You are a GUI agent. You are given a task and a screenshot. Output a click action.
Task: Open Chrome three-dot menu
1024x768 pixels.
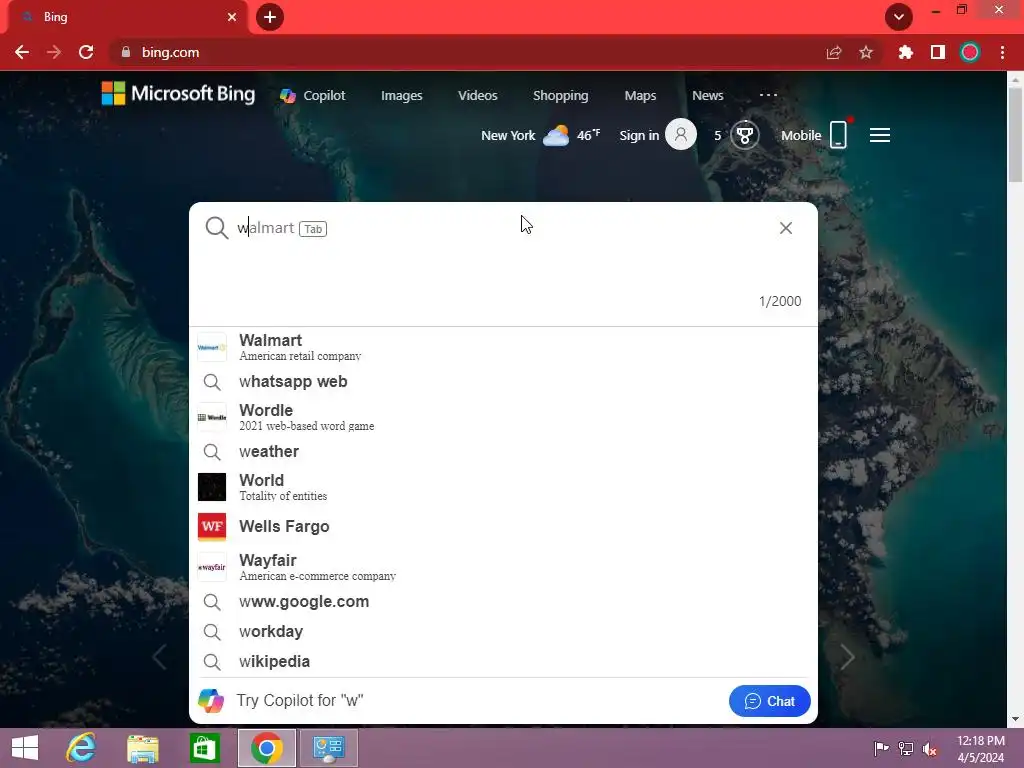coord(1002,52)
